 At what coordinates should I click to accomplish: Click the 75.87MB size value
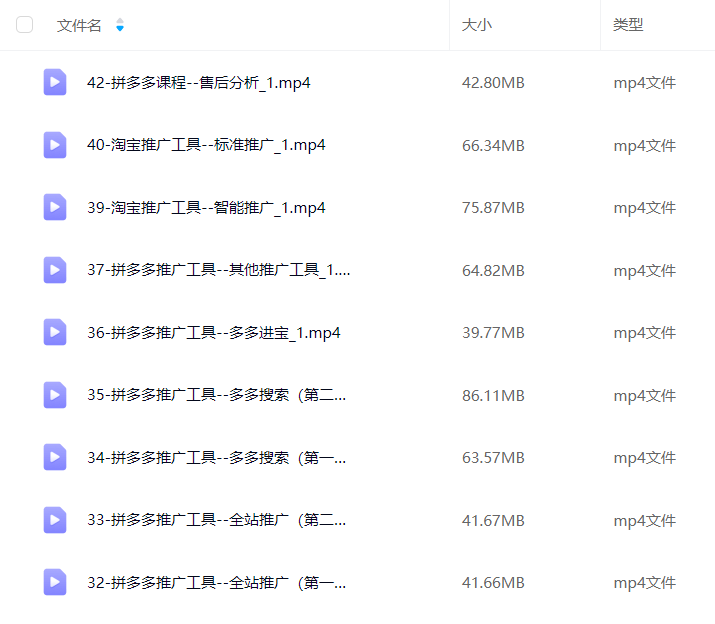point(493,208)
